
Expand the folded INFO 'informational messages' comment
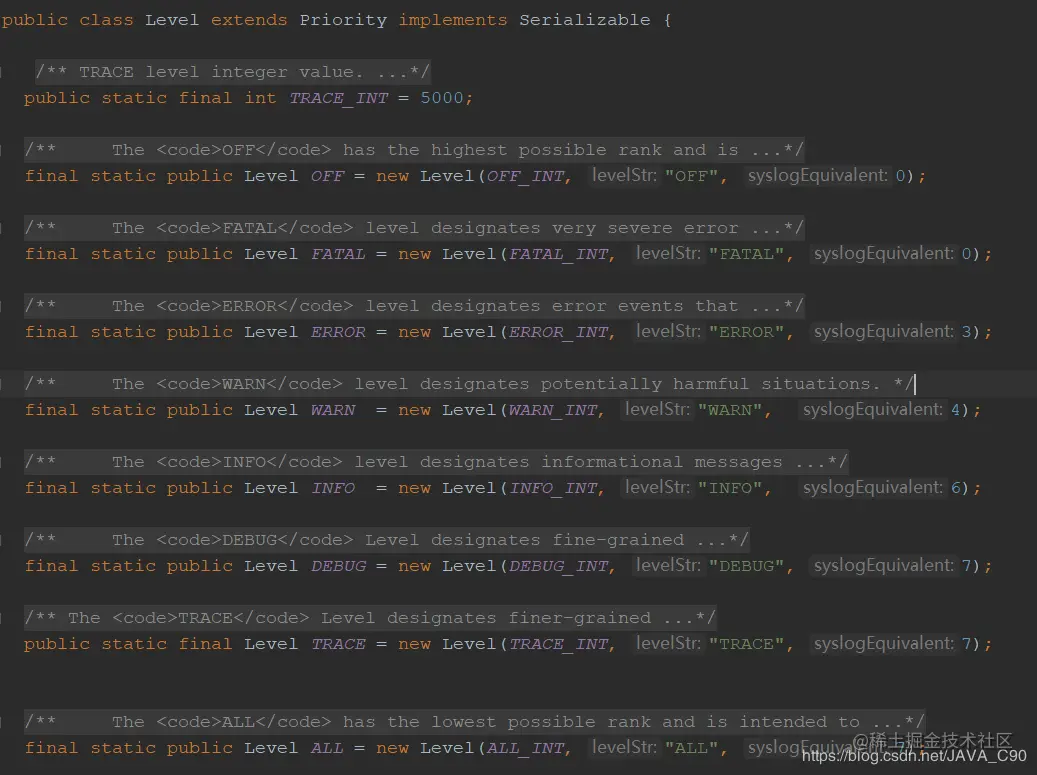point(436,462)
